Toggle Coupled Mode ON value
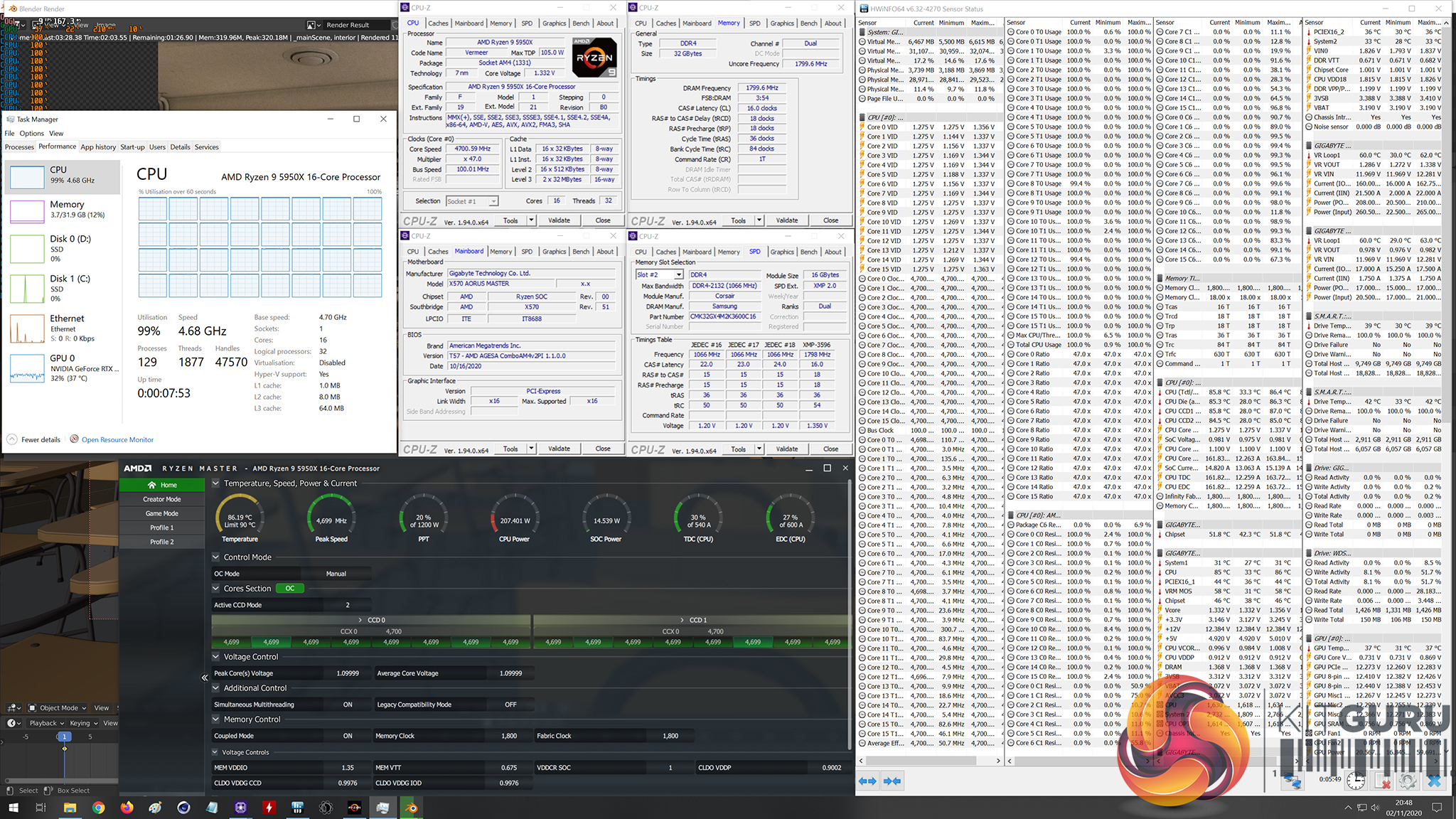 (x=348, y=736)
